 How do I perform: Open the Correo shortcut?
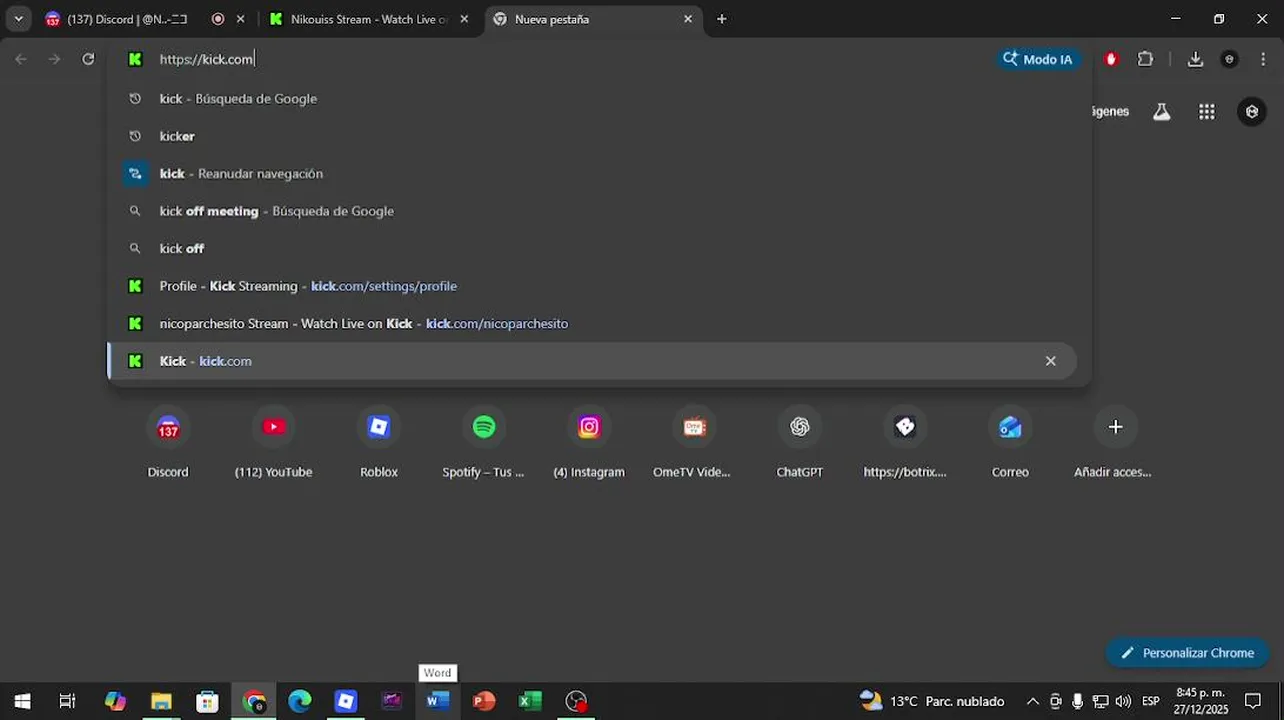[x=1010, y=443]
